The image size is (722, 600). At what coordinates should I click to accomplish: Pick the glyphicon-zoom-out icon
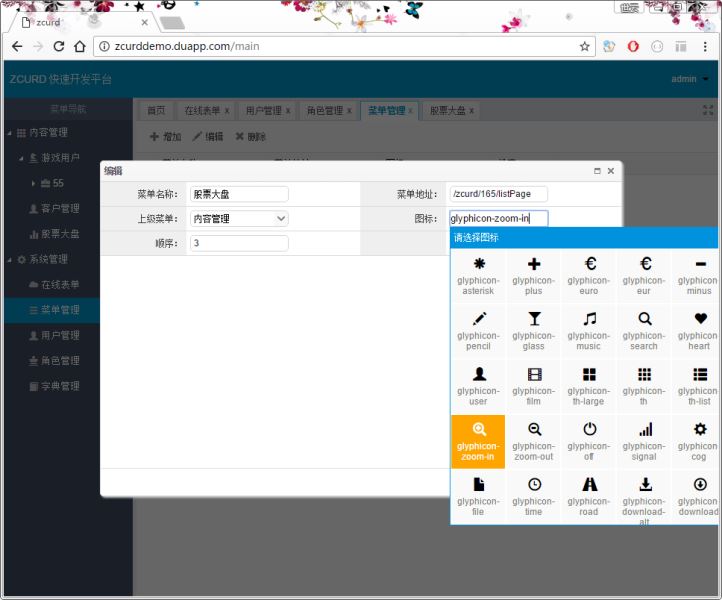pyautogui.click(x=534, y=442)
